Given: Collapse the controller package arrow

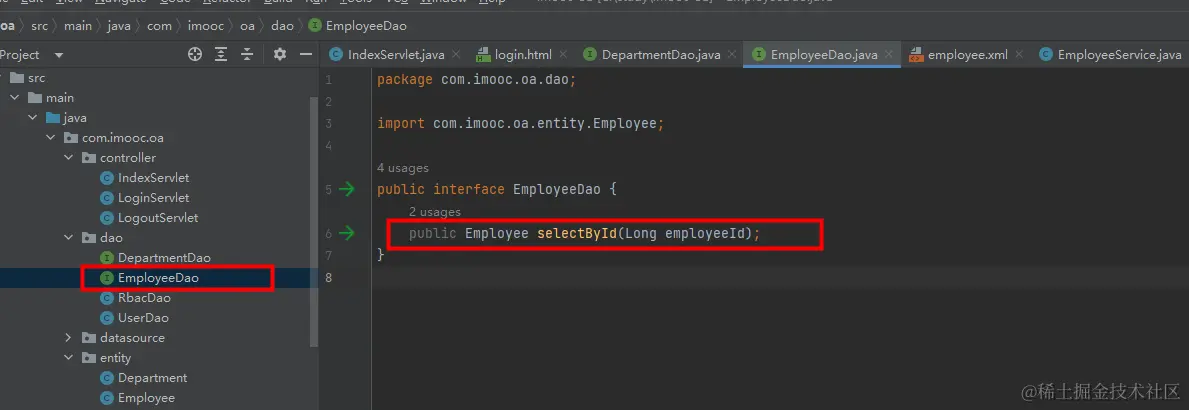Looking at the screenshot, I should [x=68, y=158].
